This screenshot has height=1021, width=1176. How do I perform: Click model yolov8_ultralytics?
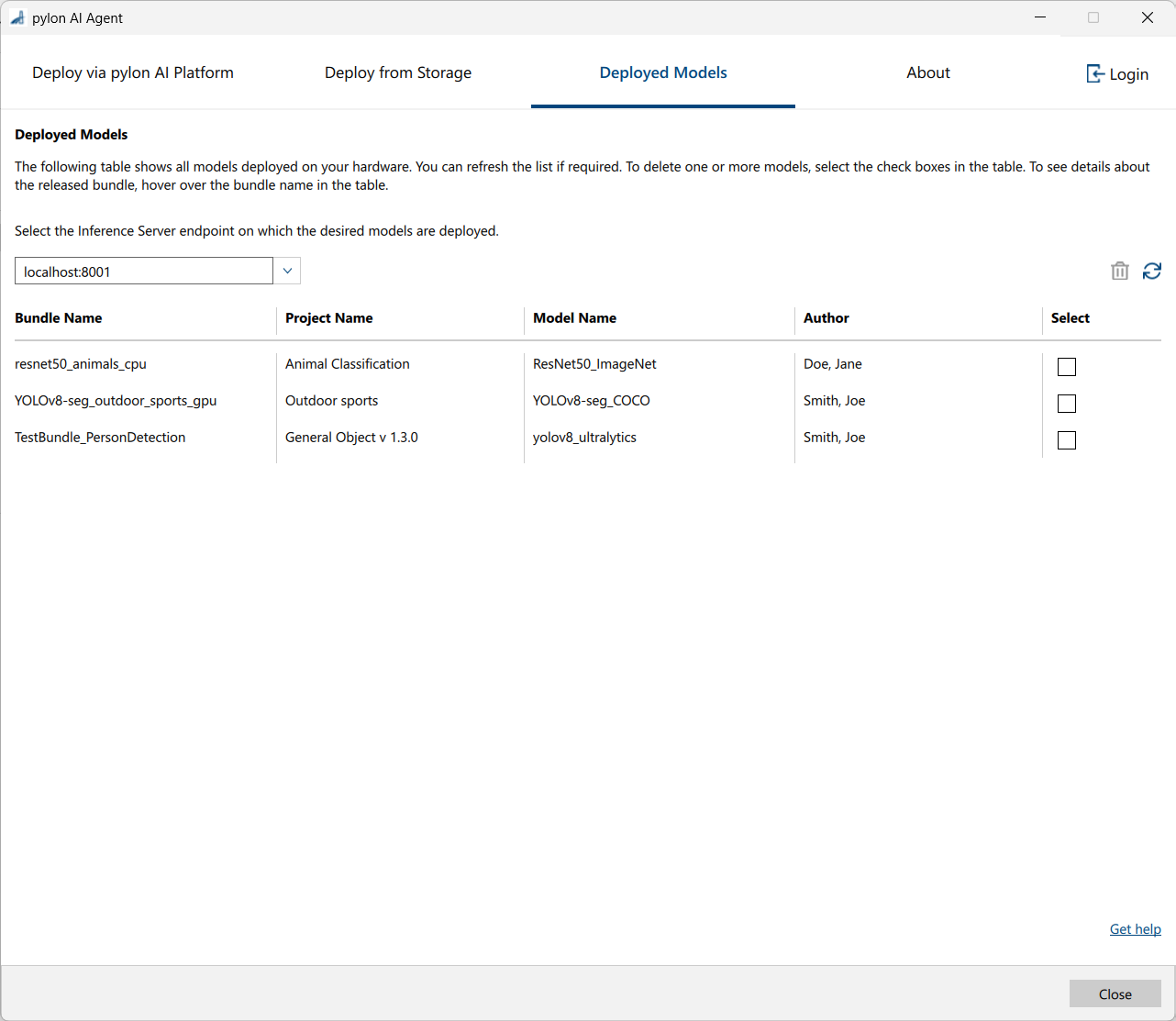[x=584, y=438]
